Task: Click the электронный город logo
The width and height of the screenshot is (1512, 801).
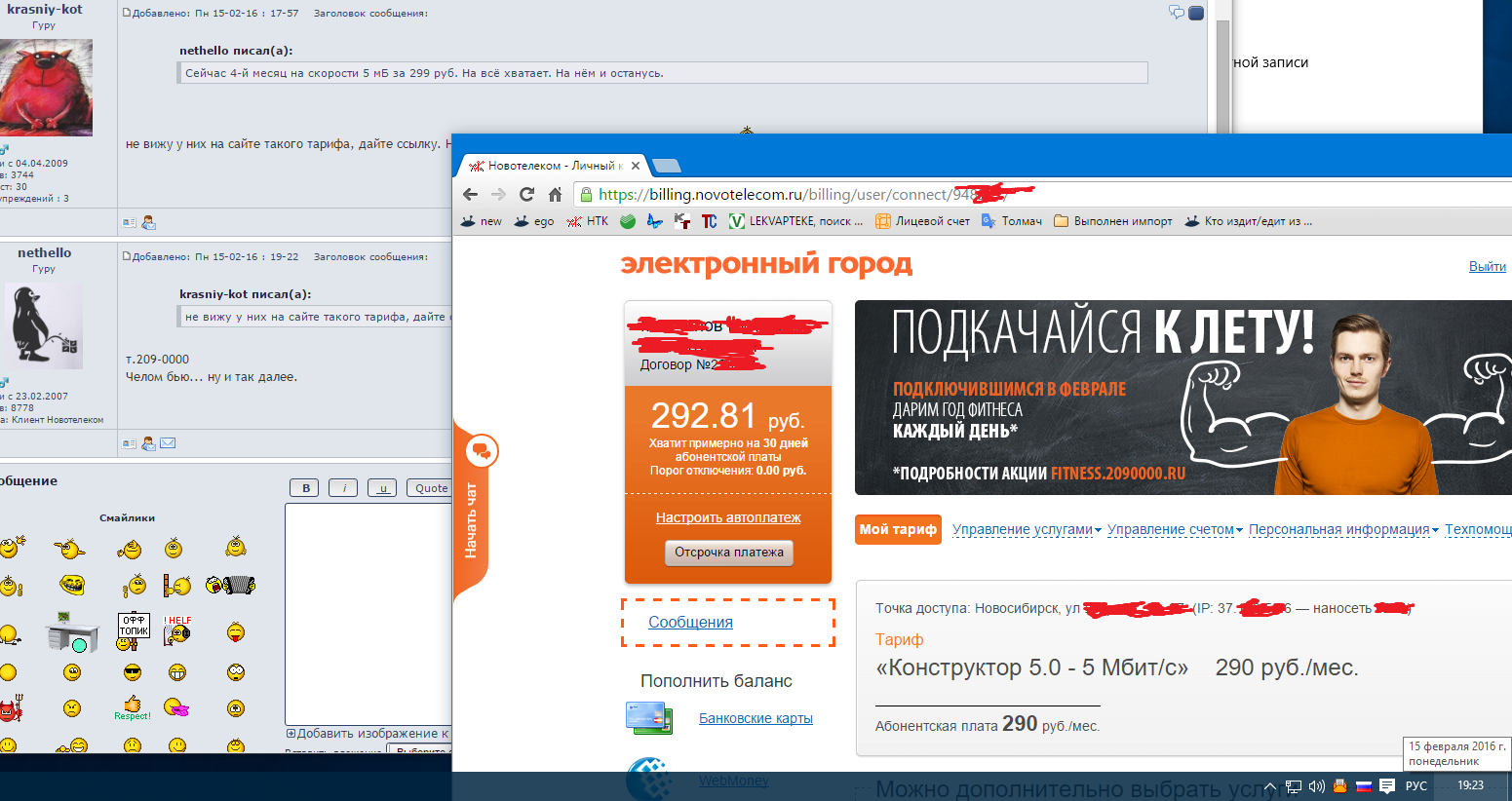Action: tap(766, 264)
